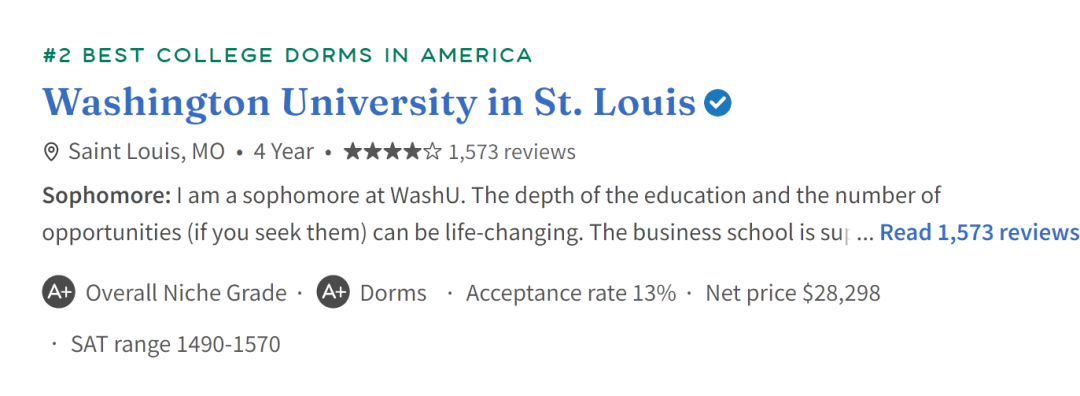Click the location pin icon
This screenshot has width=1080, height=396.
pos(50,152)
